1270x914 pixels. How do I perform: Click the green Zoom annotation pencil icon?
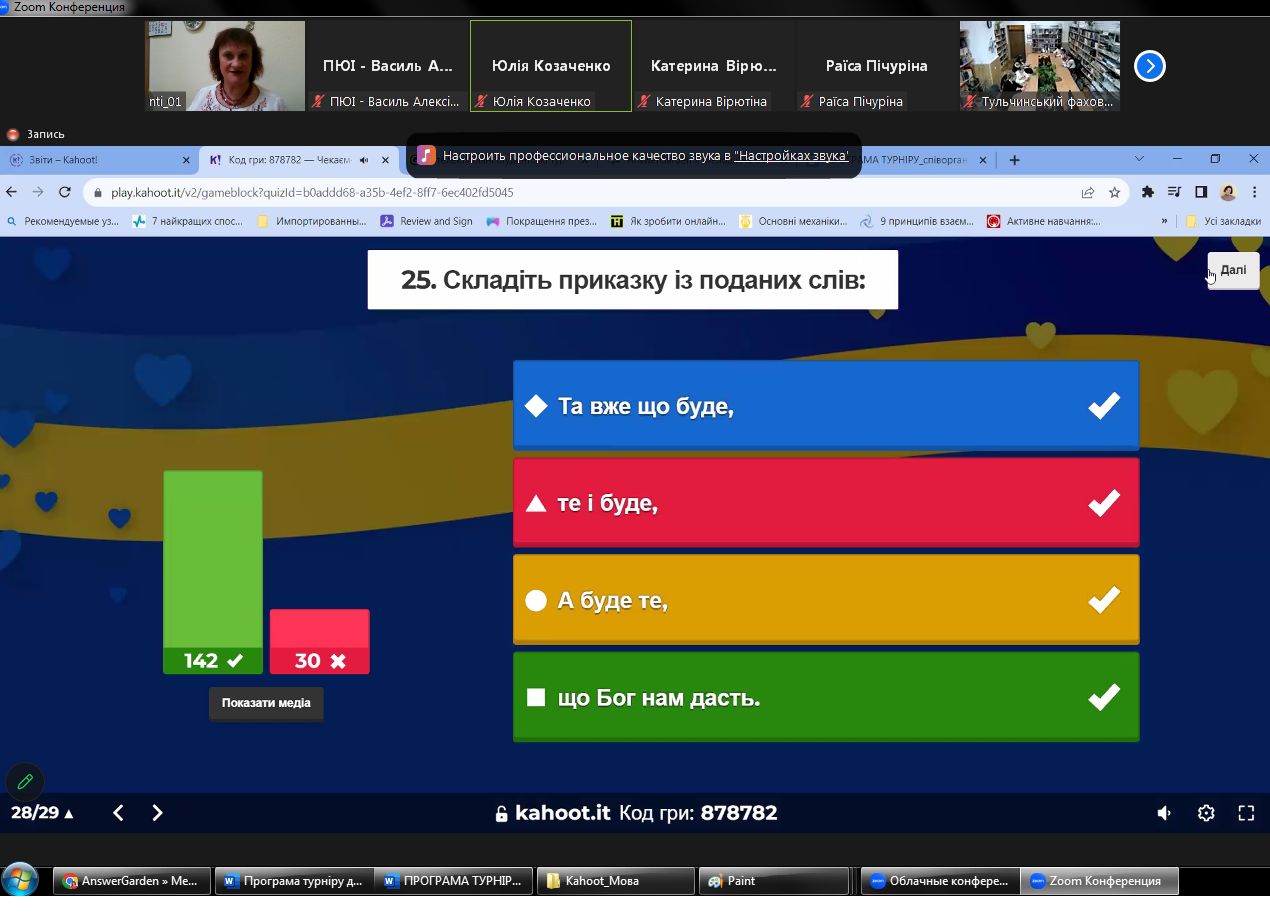pyautogui.click(x=25, y=781)
